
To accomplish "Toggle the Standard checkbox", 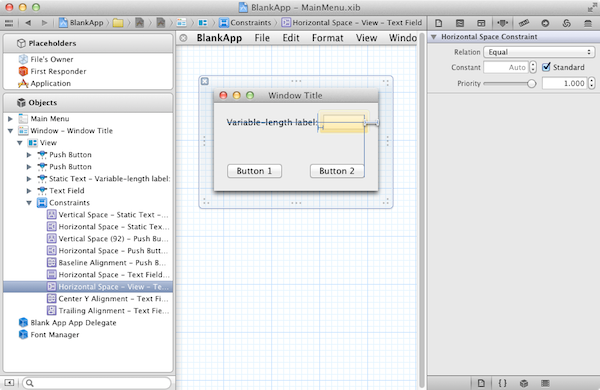I will pyautogui.click(x=546, y=67).
